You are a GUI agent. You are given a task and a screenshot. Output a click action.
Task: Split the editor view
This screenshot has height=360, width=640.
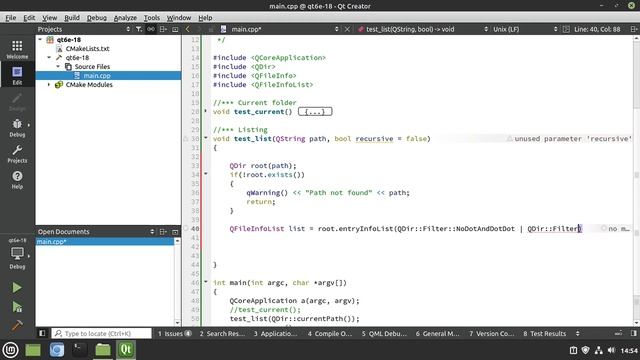pyautogui.click(x=633, y=29)
